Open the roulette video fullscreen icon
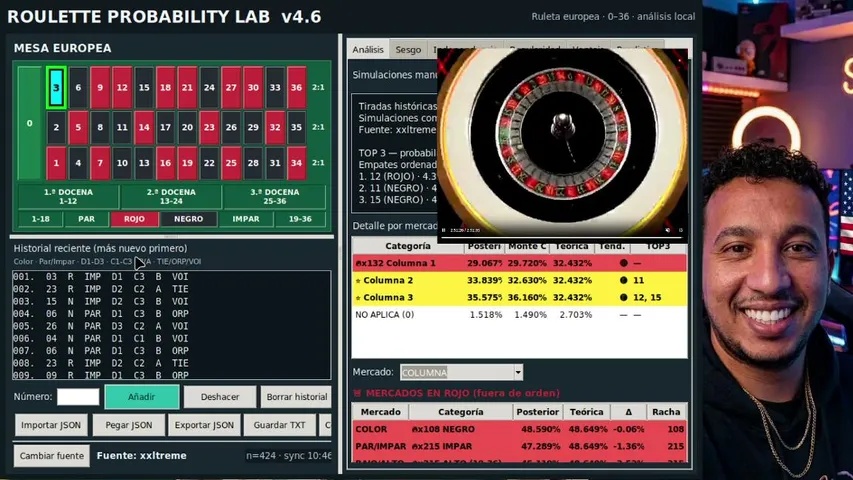This screenshot has width=853, height=480. point(681,230)
